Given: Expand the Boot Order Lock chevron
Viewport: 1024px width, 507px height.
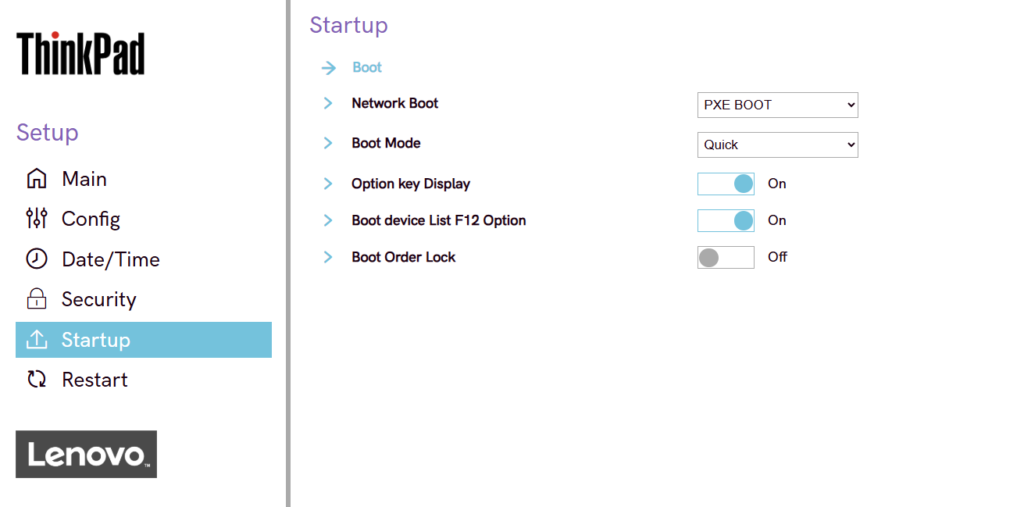Looking at the screenshot, I should 328,257.
